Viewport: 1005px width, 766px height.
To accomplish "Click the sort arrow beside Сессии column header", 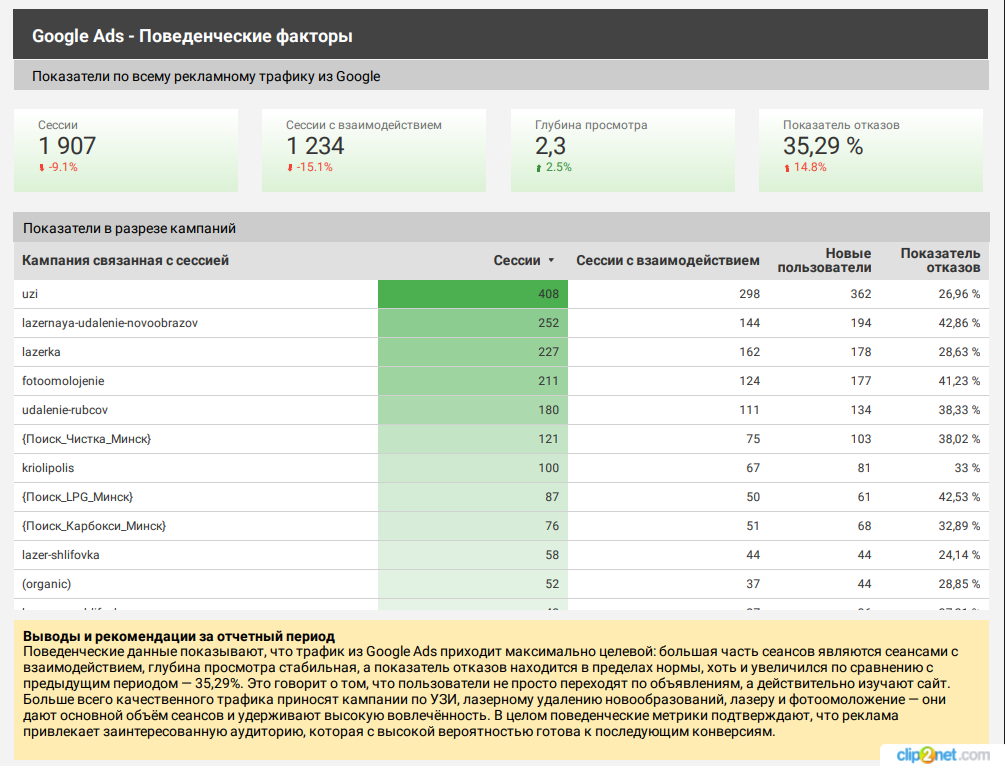I will click(x=551, y=261).
